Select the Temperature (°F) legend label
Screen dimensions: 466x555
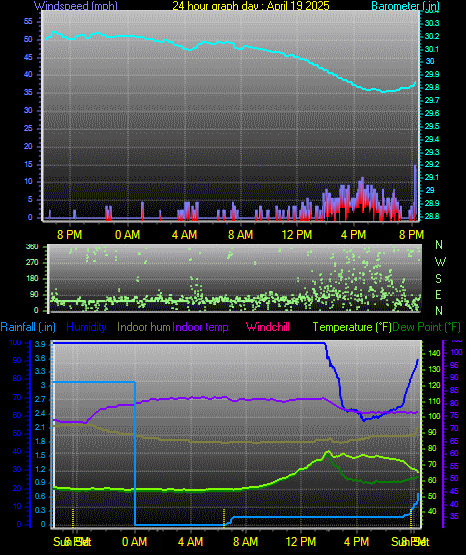pos(352,327)
